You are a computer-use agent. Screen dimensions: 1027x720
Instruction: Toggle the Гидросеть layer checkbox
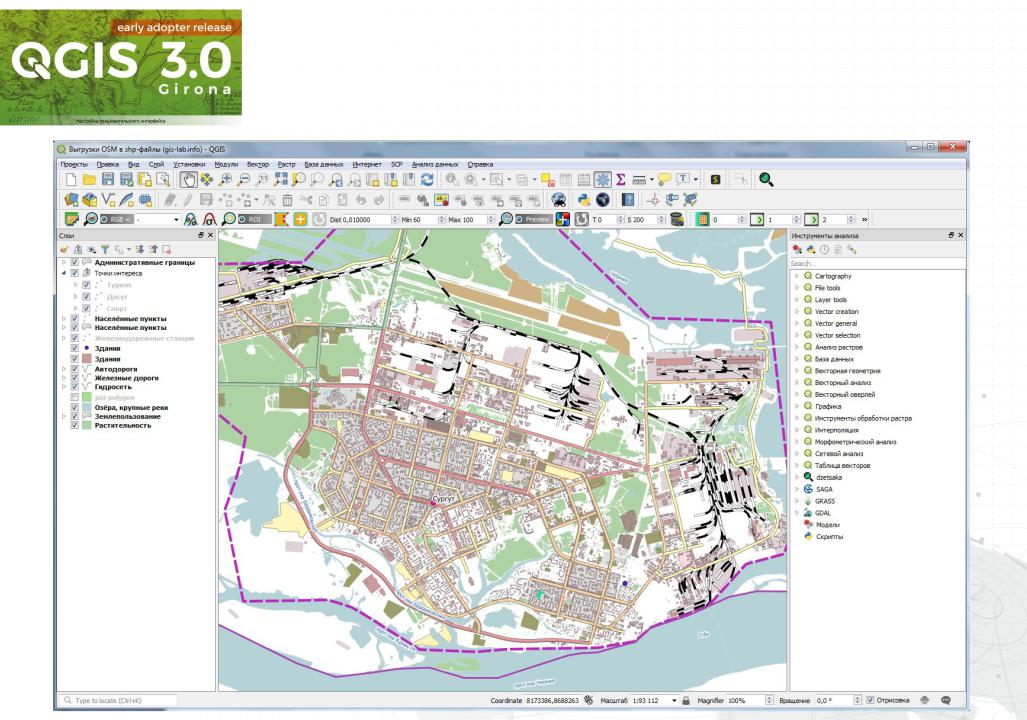pos(75,387)
